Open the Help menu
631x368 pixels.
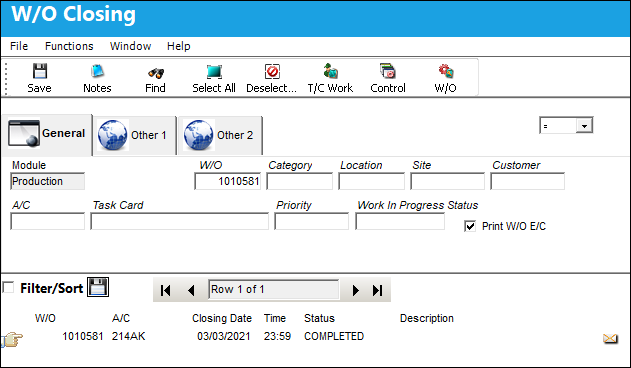coord(179,46)
